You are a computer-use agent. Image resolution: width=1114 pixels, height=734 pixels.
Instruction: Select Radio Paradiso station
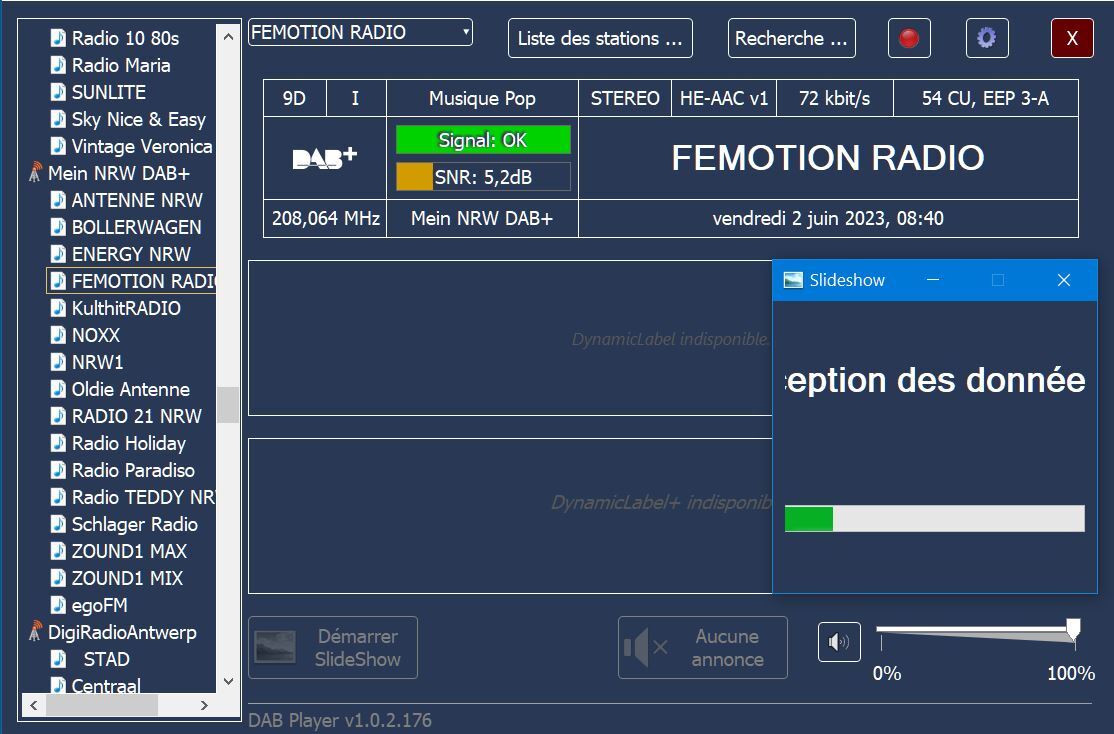click(x=133, y=470)
